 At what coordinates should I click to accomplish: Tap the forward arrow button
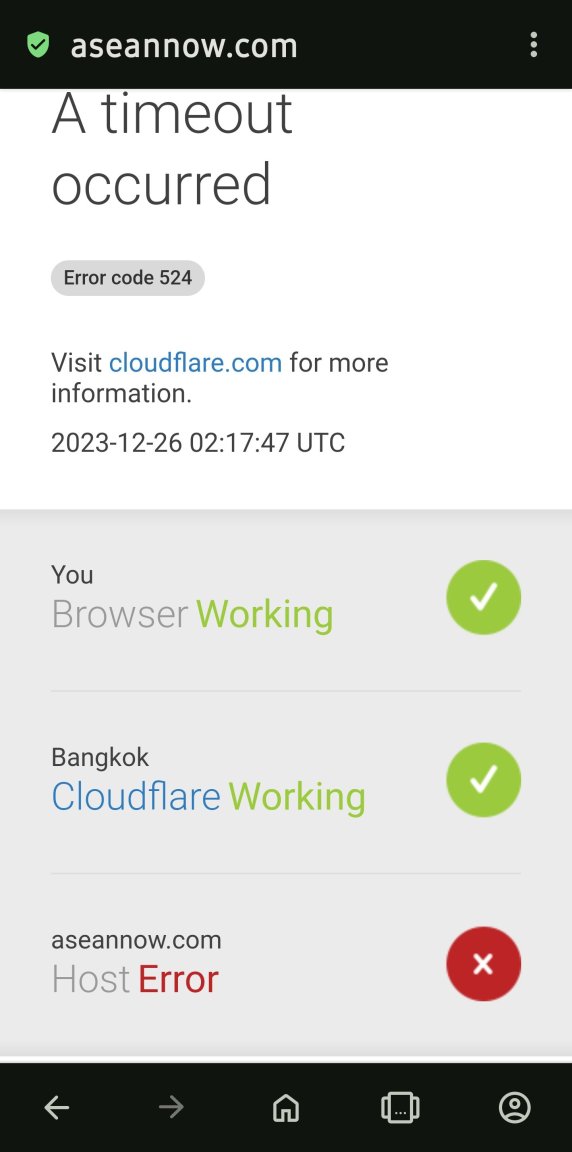tap(171, 1107)
